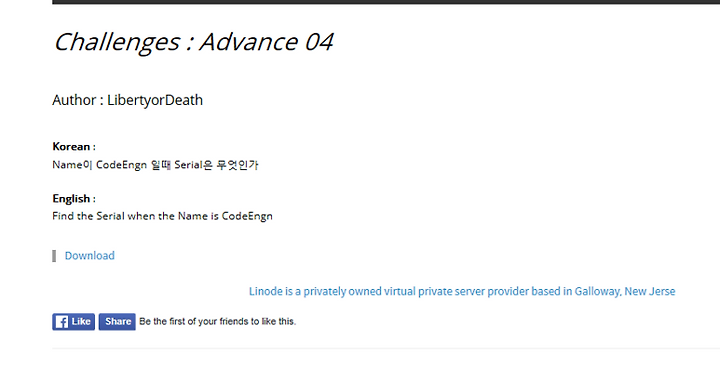
Task: Open the Download link
Action: click(90, 255)
